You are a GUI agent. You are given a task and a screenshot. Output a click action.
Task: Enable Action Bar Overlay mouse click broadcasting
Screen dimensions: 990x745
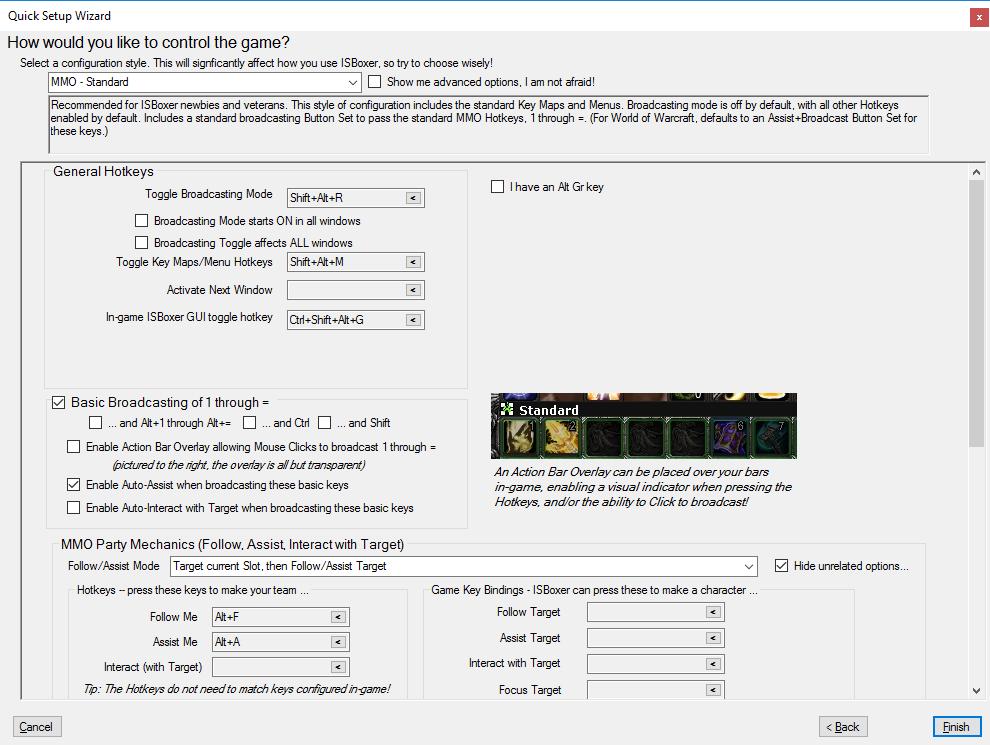tap(73, 447)
